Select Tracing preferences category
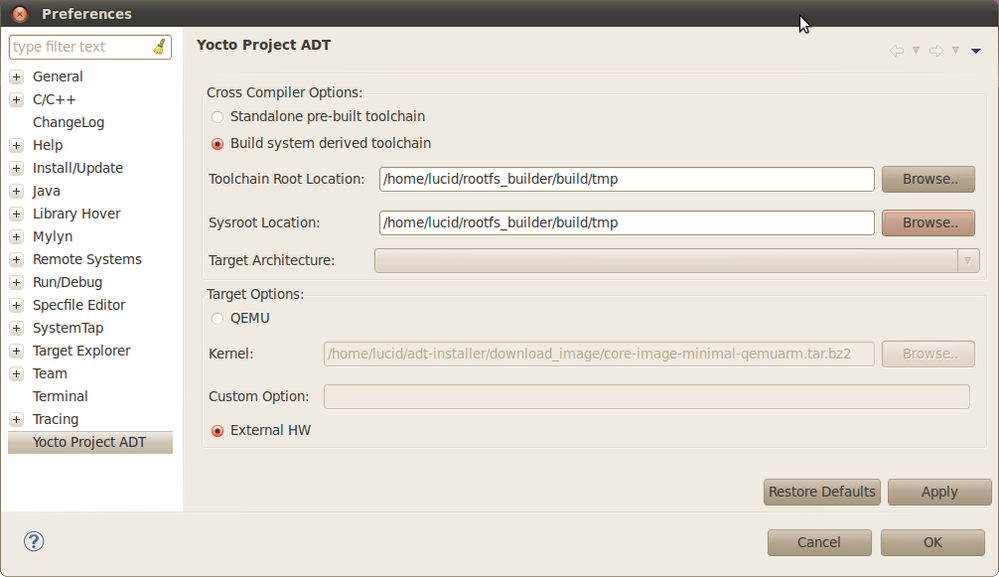Screen dimensions: 999x577 point(55,419)
